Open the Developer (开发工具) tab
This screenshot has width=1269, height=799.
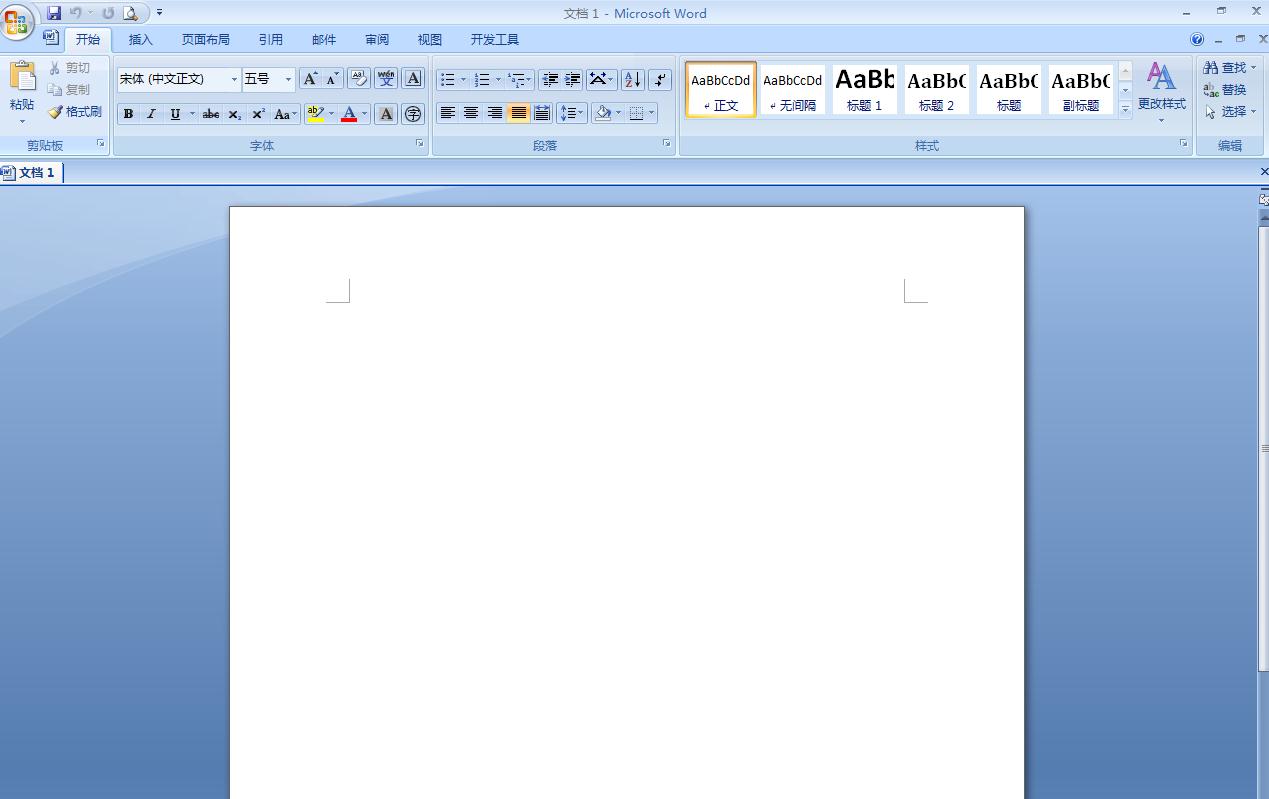pyautogui.click(x=495, y=40)
